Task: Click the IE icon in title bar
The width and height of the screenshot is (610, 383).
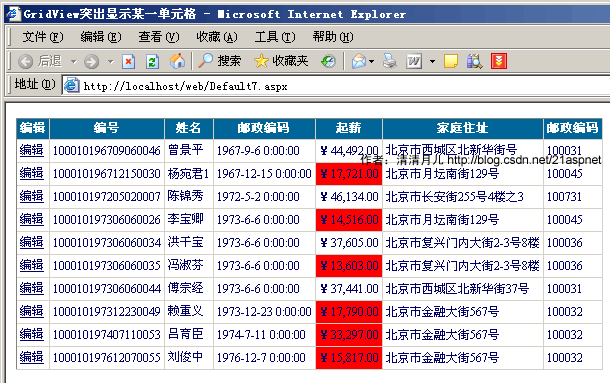Action: click(13, 14)
